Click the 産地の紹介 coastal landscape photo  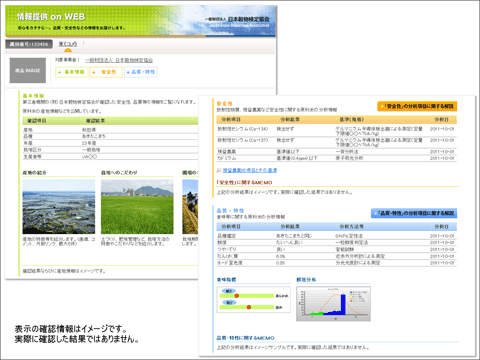coord(59,207)
